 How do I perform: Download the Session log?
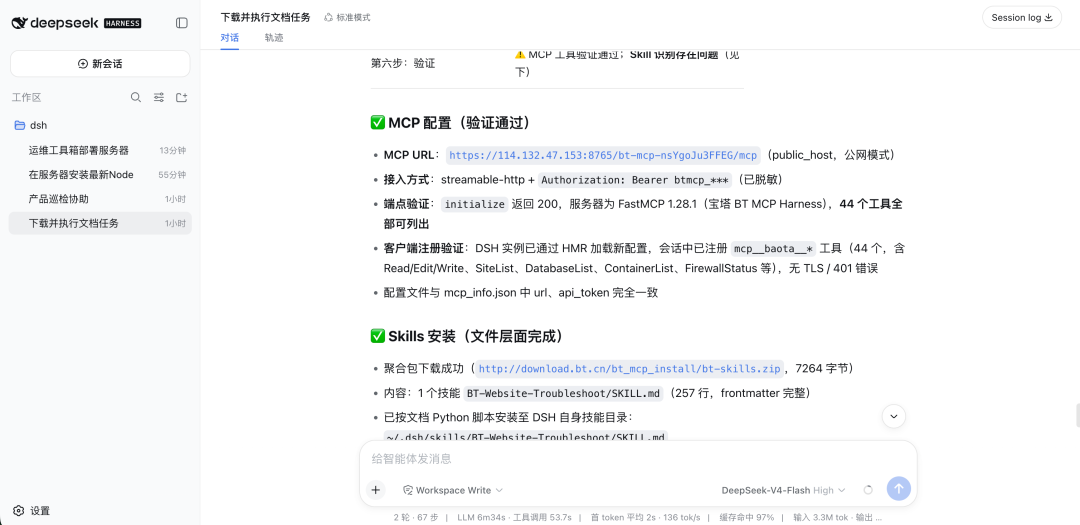click(1021, 18)
